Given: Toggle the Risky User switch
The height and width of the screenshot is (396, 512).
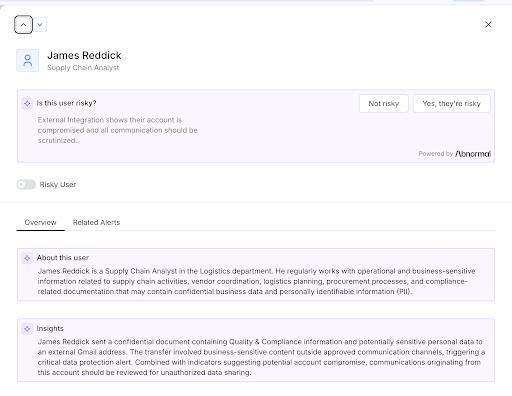Looking at the screenshot, I should pyautogui.click(x=26, y=184).
